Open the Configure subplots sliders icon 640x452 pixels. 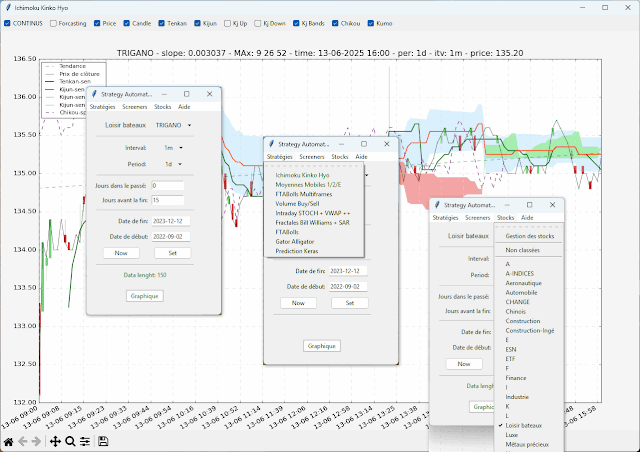coord(85,441)
